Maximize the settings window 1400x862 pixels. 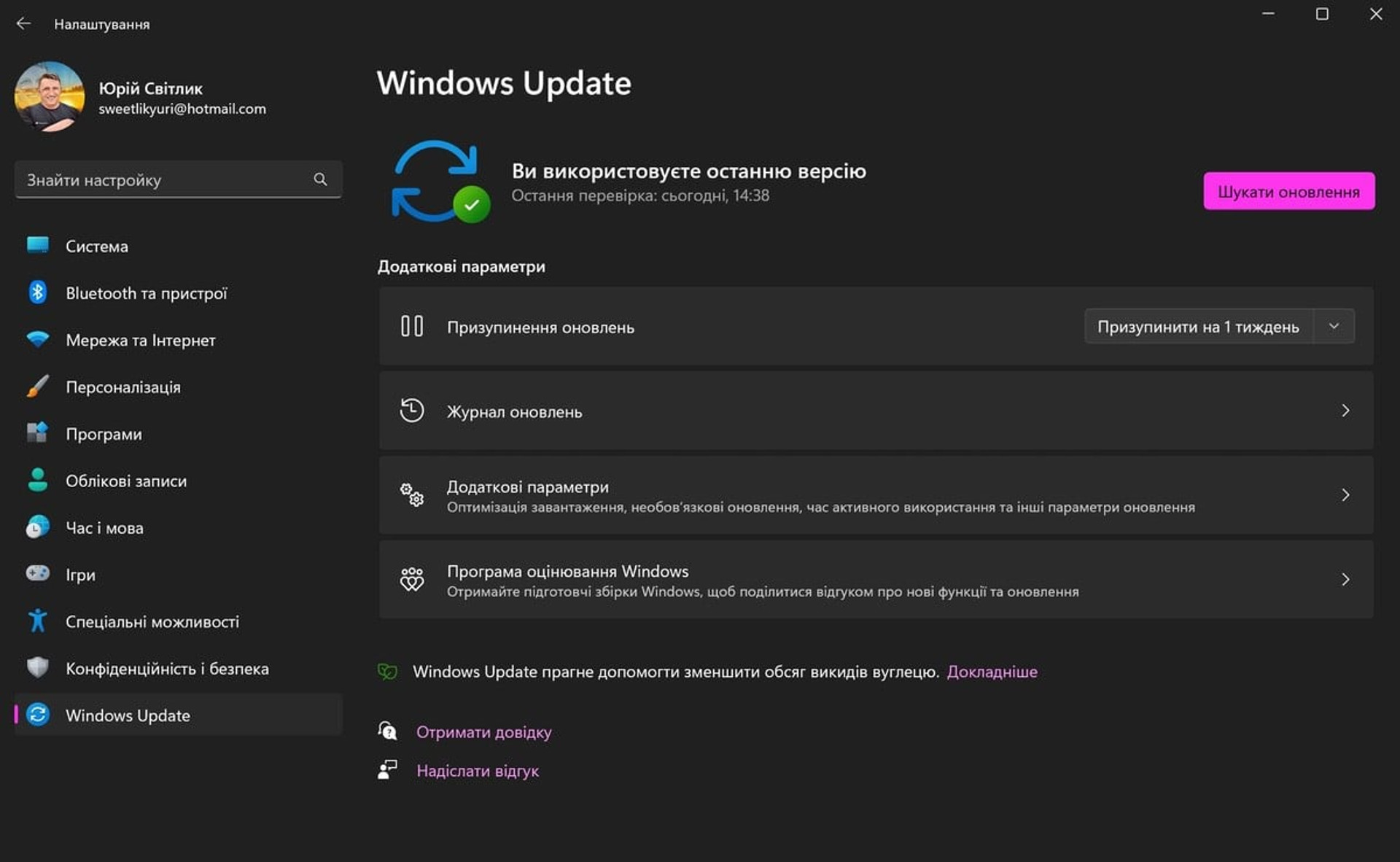pyautogui.click(x=1322, y=14)
